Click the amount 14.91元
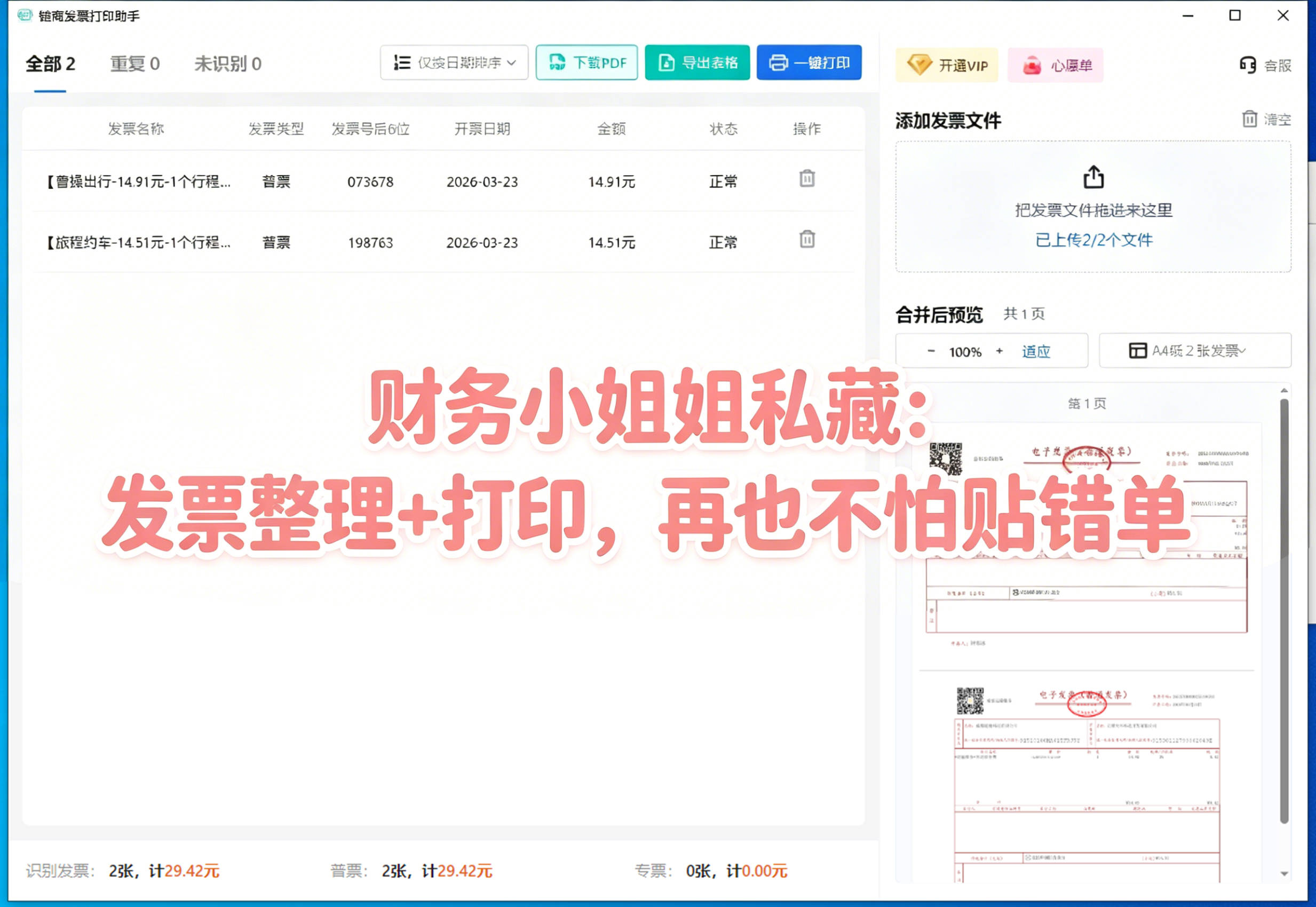Screen dimensions: 1316x907 click(612, 182)
